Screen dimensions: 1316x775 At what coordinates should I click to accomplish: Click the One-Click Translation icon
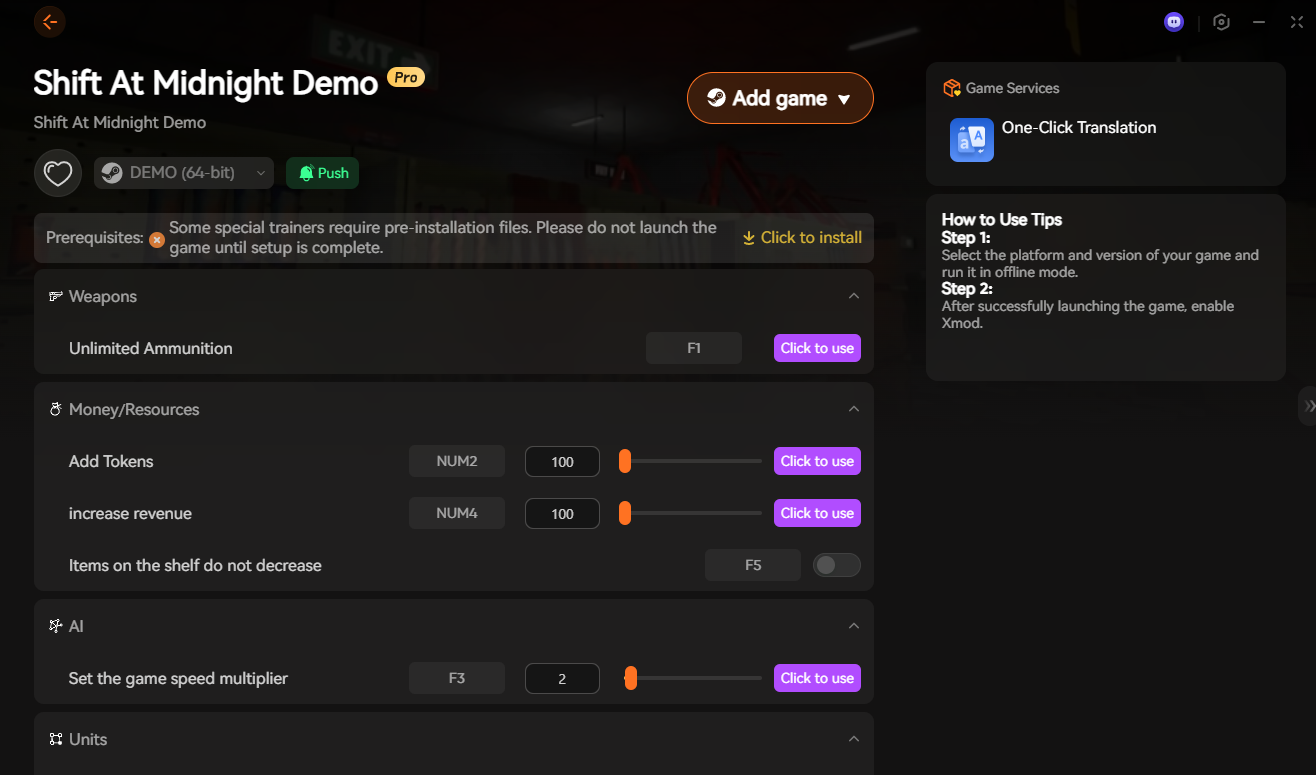point(971,140)
